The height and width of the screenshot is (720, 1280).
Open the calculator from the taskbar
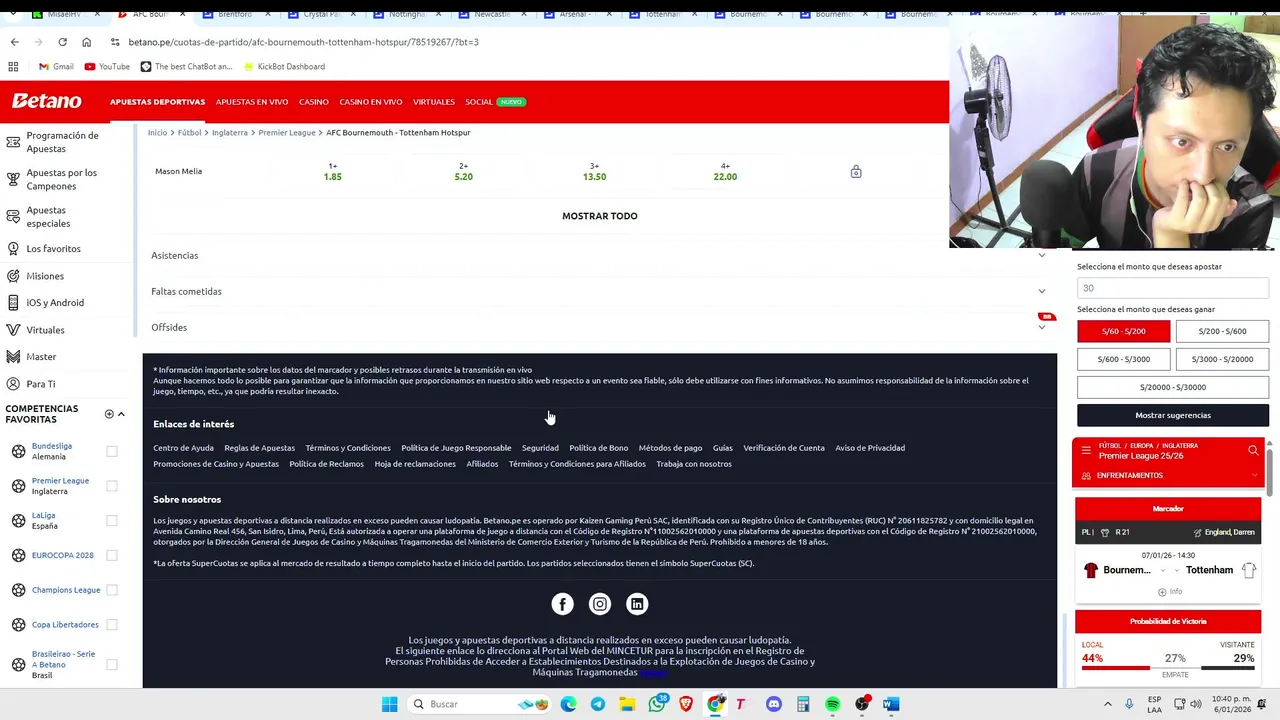(803, 704)
